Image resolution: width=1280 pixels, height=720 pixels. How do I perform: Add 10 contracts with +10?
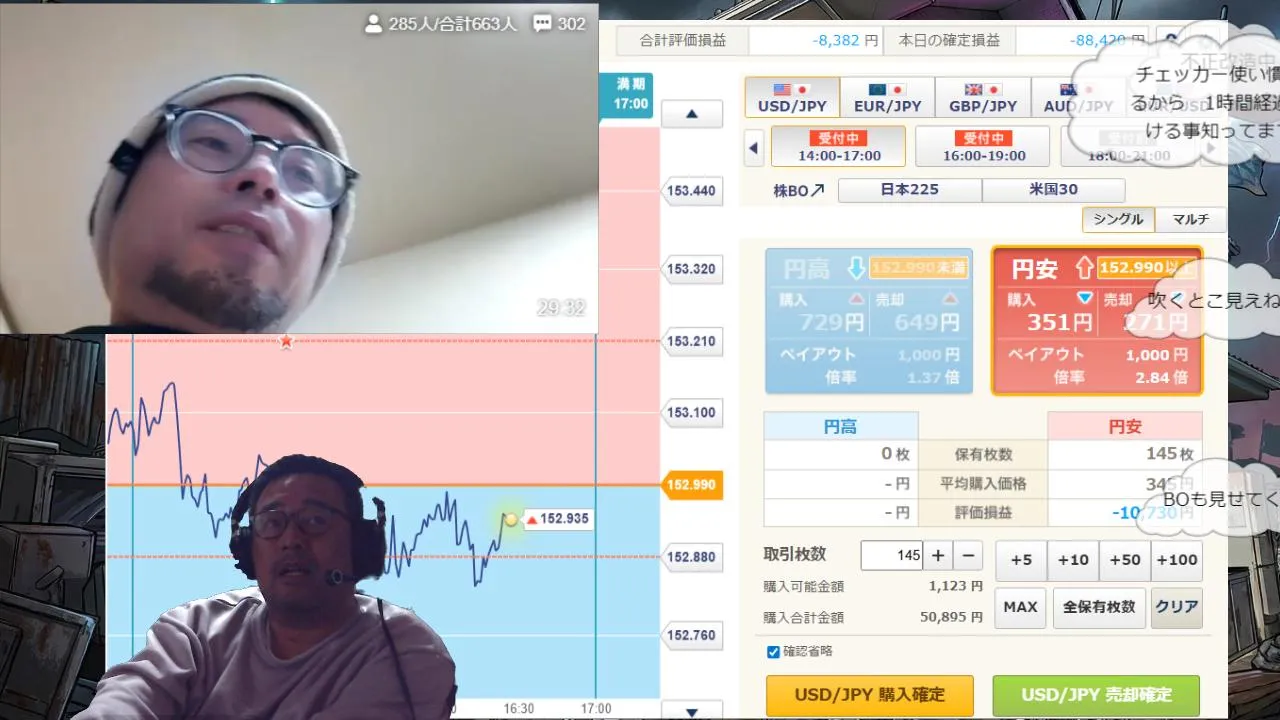[x=1073, y=560]
